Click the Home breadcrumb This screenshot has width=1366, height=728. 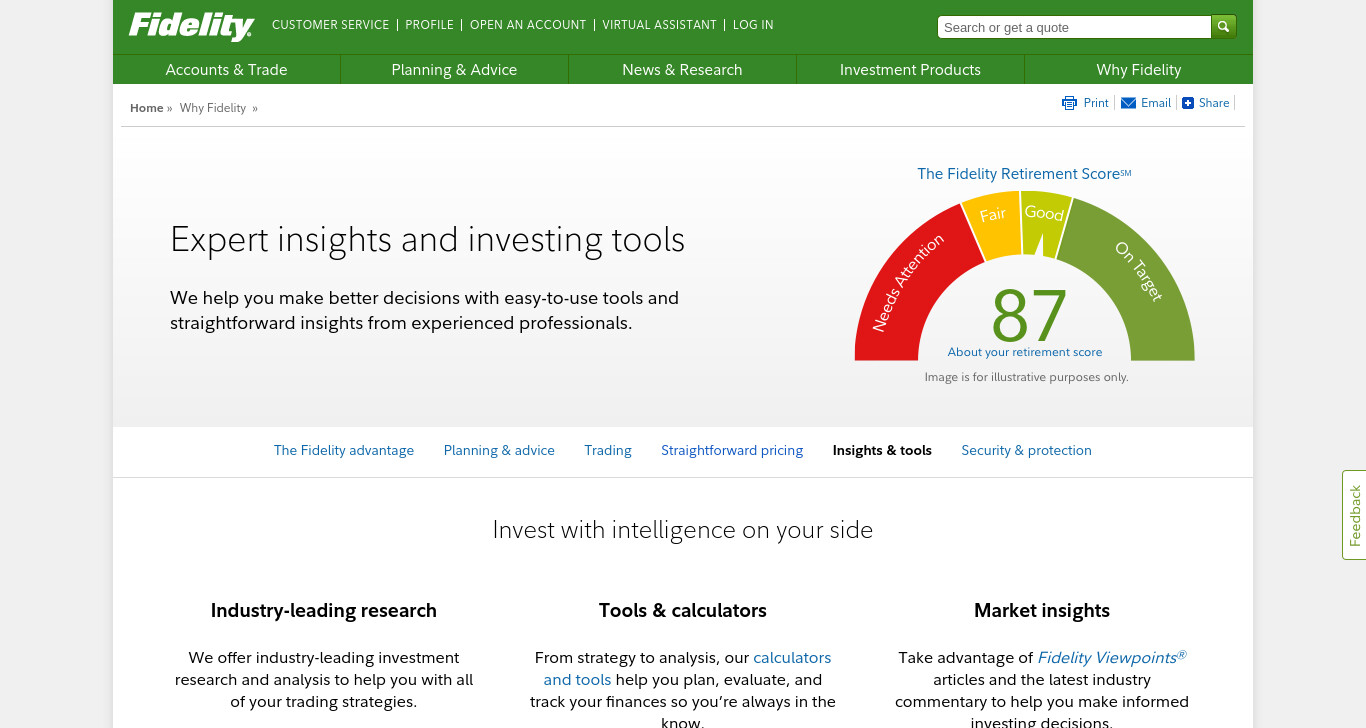[x=146, y=108]
